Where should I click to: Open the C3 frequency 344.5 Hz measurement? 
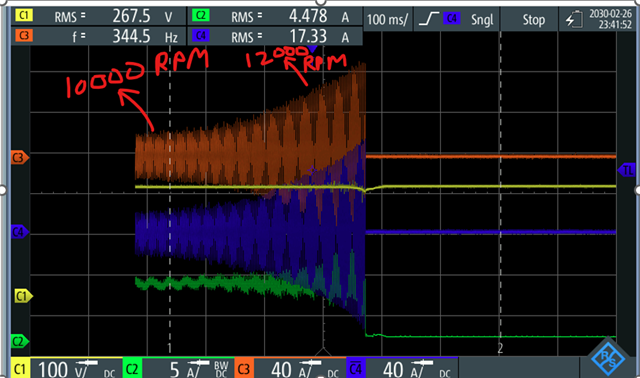(x=99, y=37)
